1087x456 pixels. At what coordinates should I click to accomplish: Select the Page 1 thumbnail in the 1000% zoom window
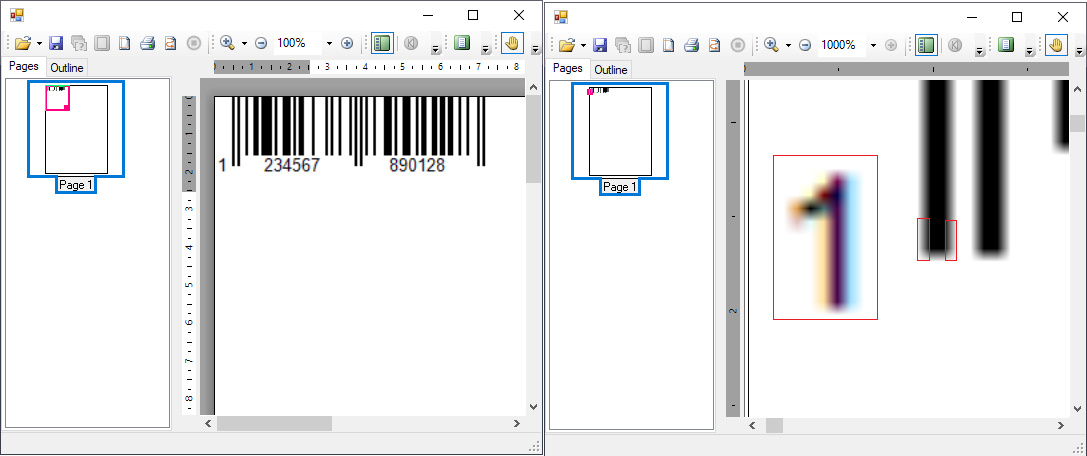(620, 132)
